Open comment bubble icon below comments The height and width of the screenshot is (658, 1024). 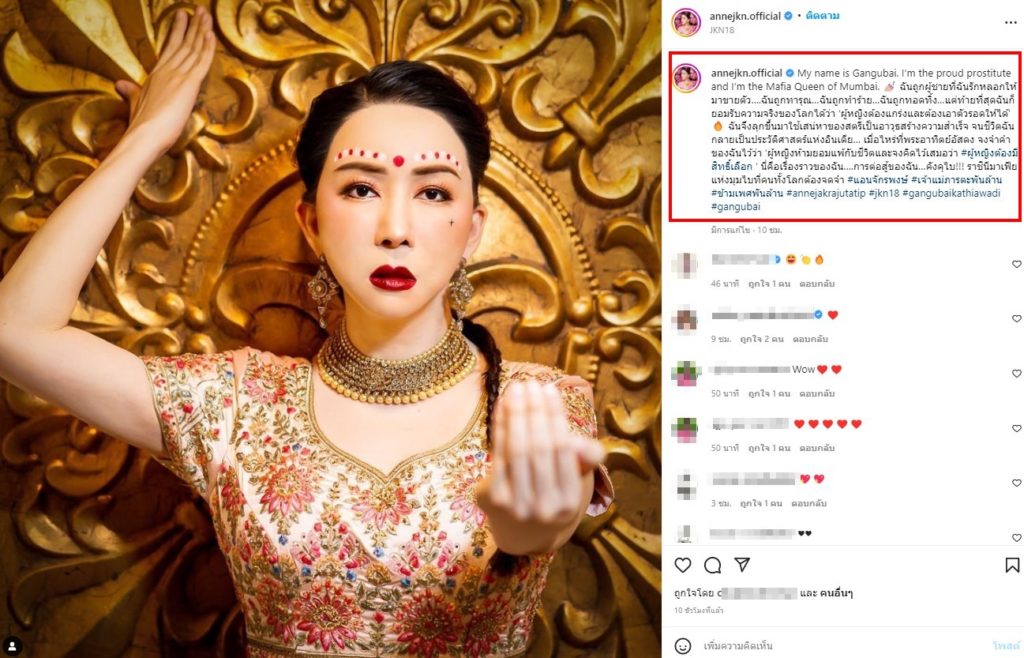(x=712, y=565)
